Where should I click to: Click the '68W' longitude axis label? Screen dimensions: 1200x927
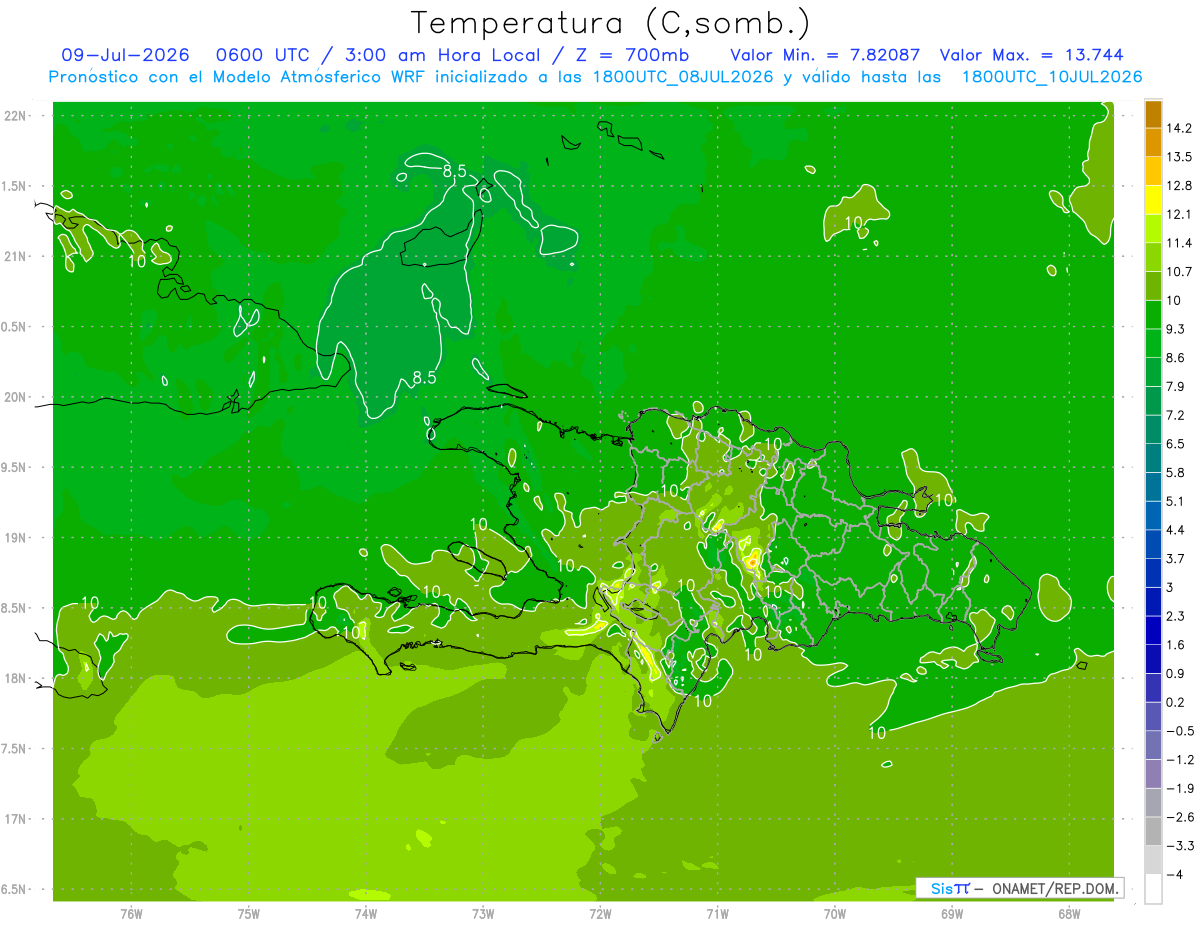pyautogui.click(x=1068, y=913)
